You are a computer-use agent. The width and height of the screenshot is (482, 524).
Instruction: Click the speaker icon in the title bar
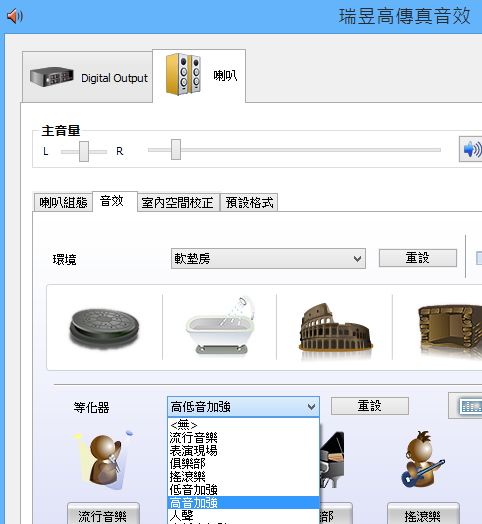tap(15, 16)
